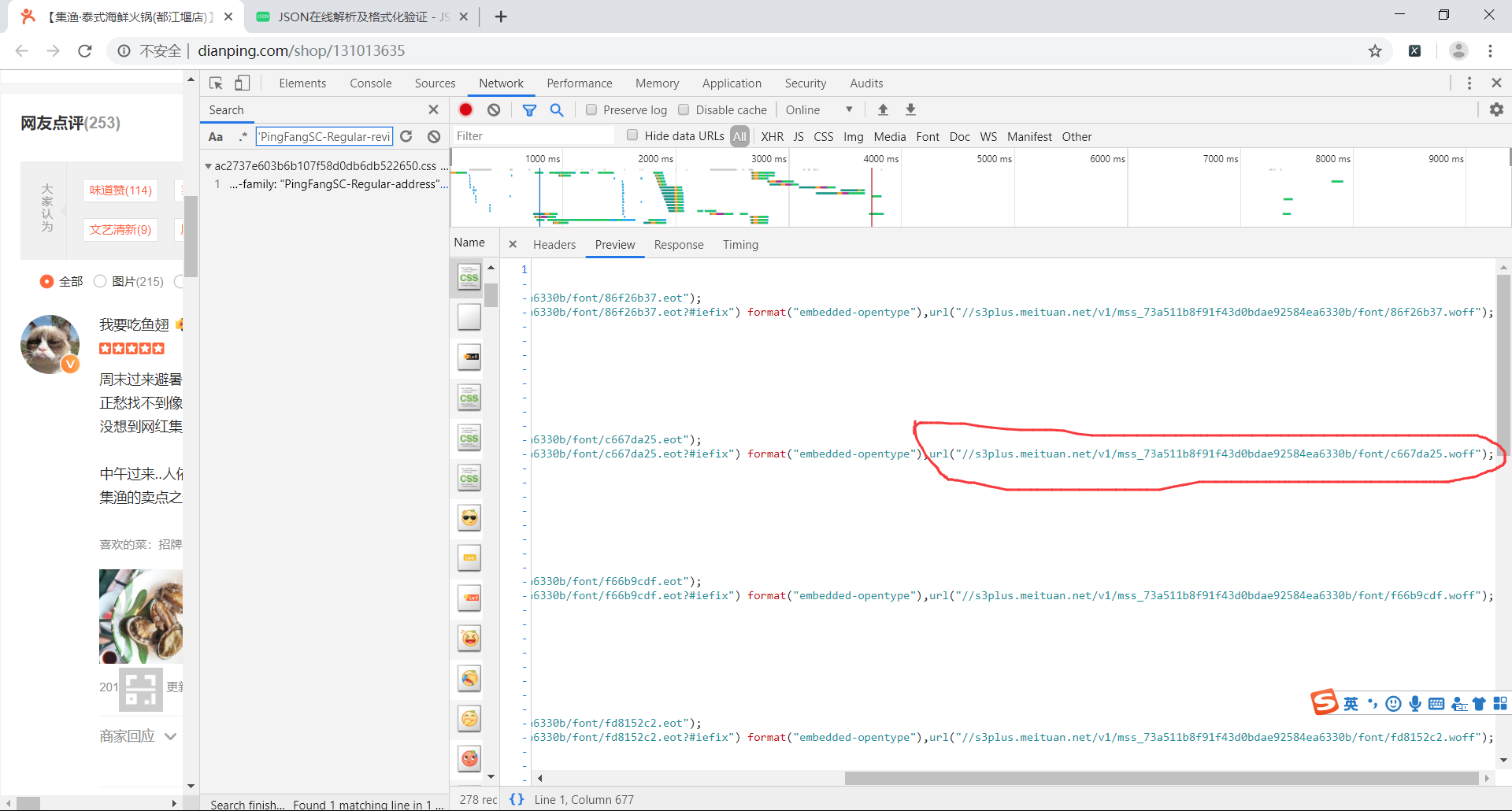Toggle the network filter funnel icon
The height and width of the screenshot is (811, 1512).
tap(529, 110)
